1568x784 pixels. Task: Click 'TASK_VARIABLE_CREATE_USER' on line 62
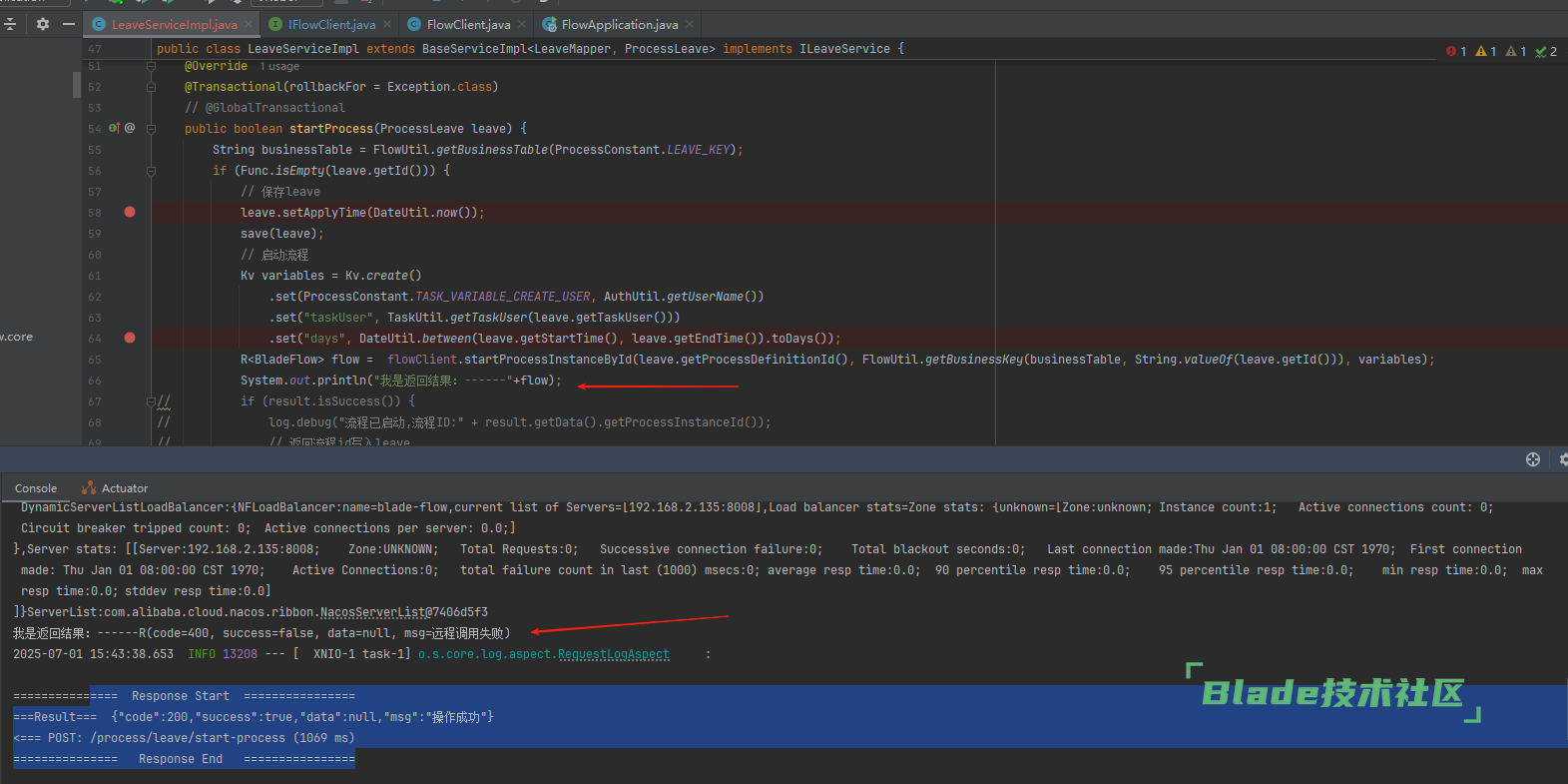[502, 297]
